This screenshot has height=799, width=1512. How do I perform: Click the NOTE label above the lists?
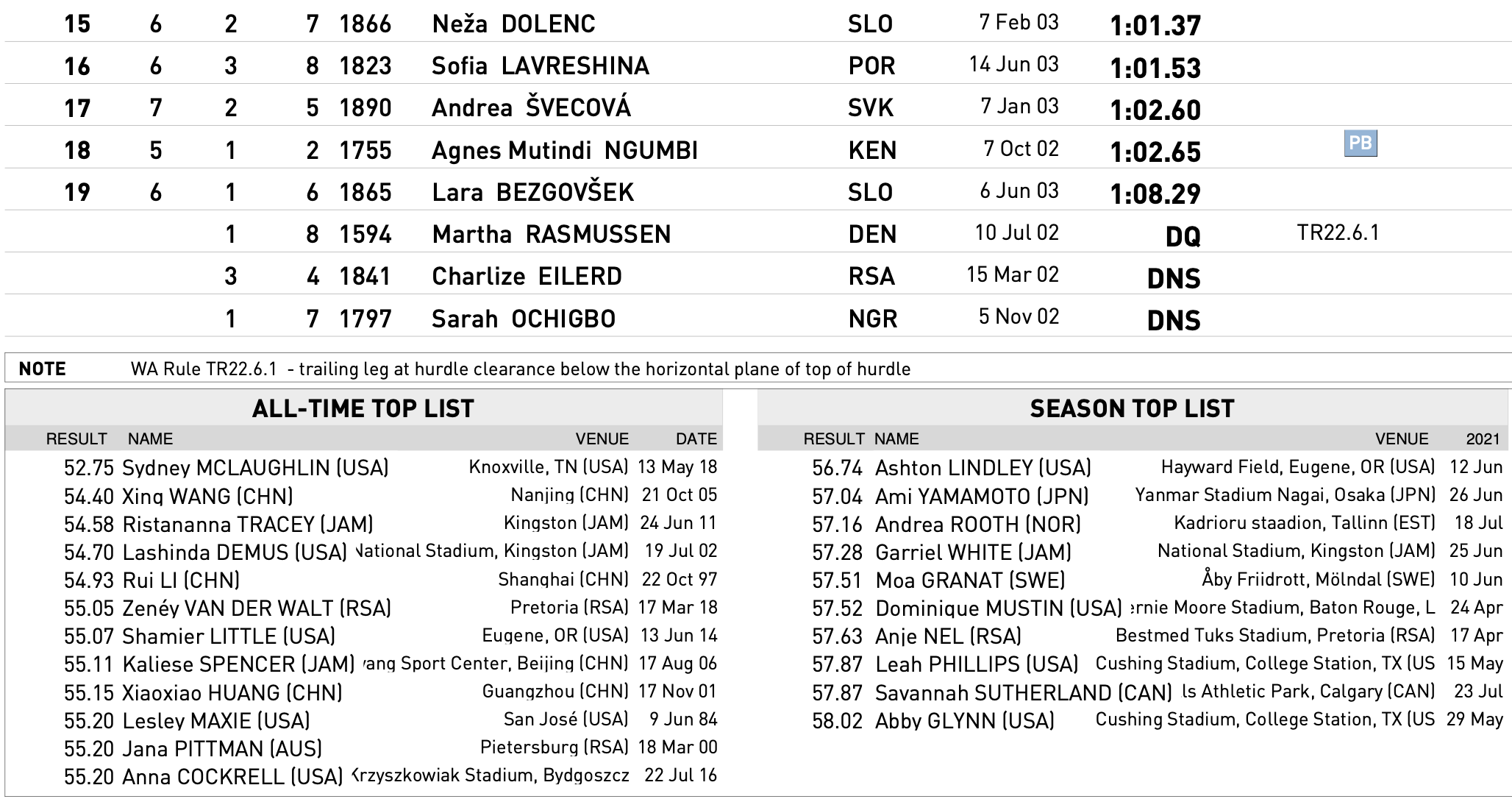pyautogui.click(x=43, y=369)
